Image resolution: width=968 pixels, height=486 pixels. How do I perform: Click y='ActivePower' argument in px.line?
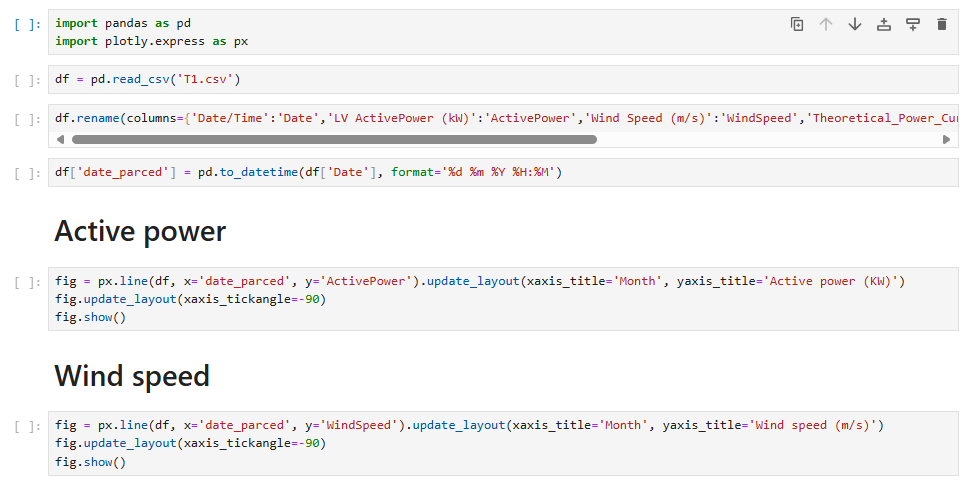358,281
